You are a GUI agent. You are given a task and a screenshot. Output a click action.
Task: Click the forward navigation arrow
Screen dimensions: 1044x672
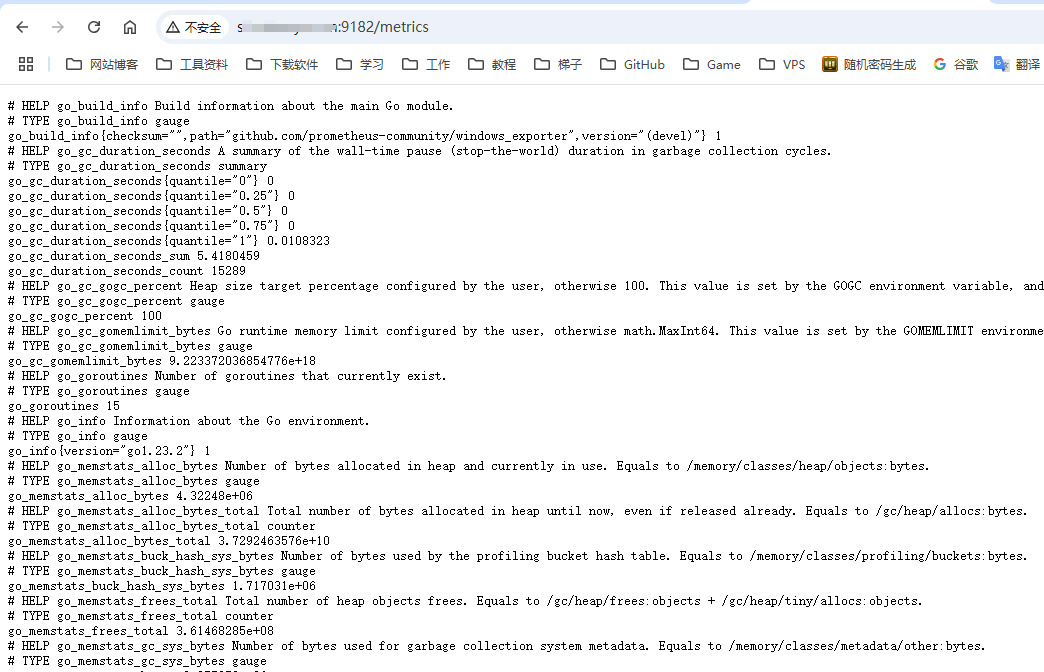58,27
